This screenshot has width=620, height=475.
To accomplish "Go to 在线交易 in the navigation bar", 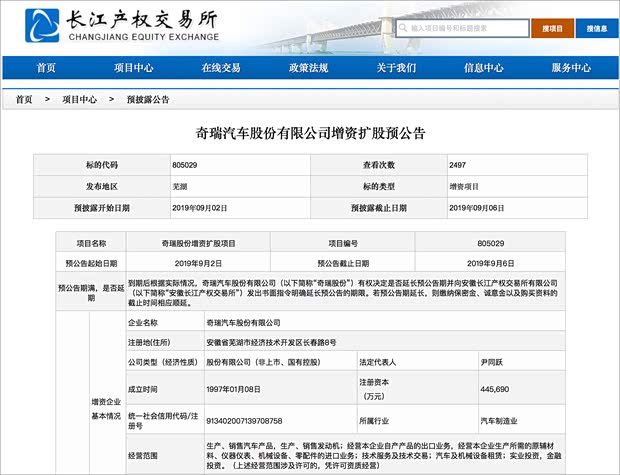I will click(x=221, y=68).
